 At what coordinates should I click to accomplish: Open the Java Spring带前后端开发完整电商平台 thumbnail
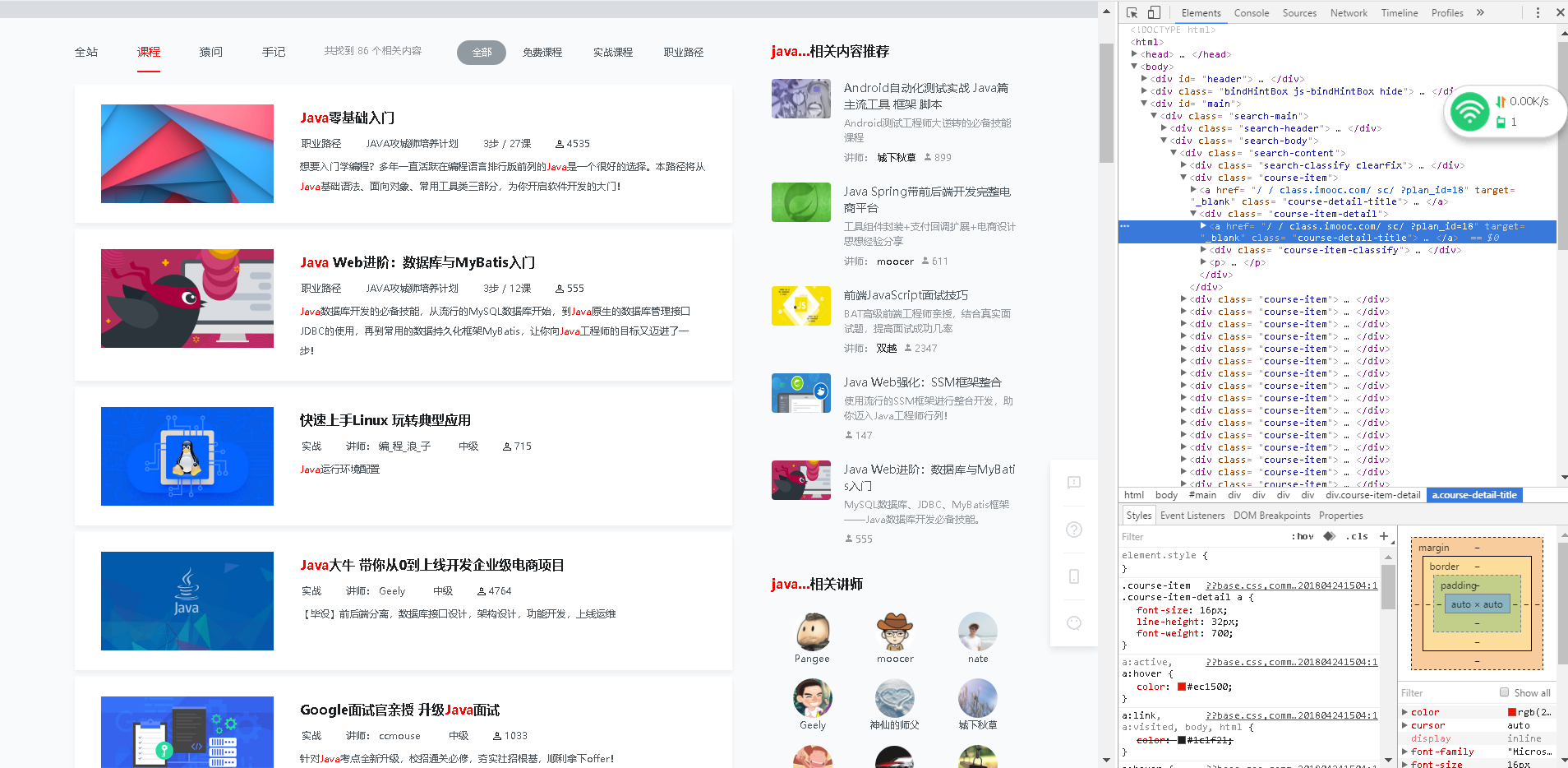click(x=801, y=202)
